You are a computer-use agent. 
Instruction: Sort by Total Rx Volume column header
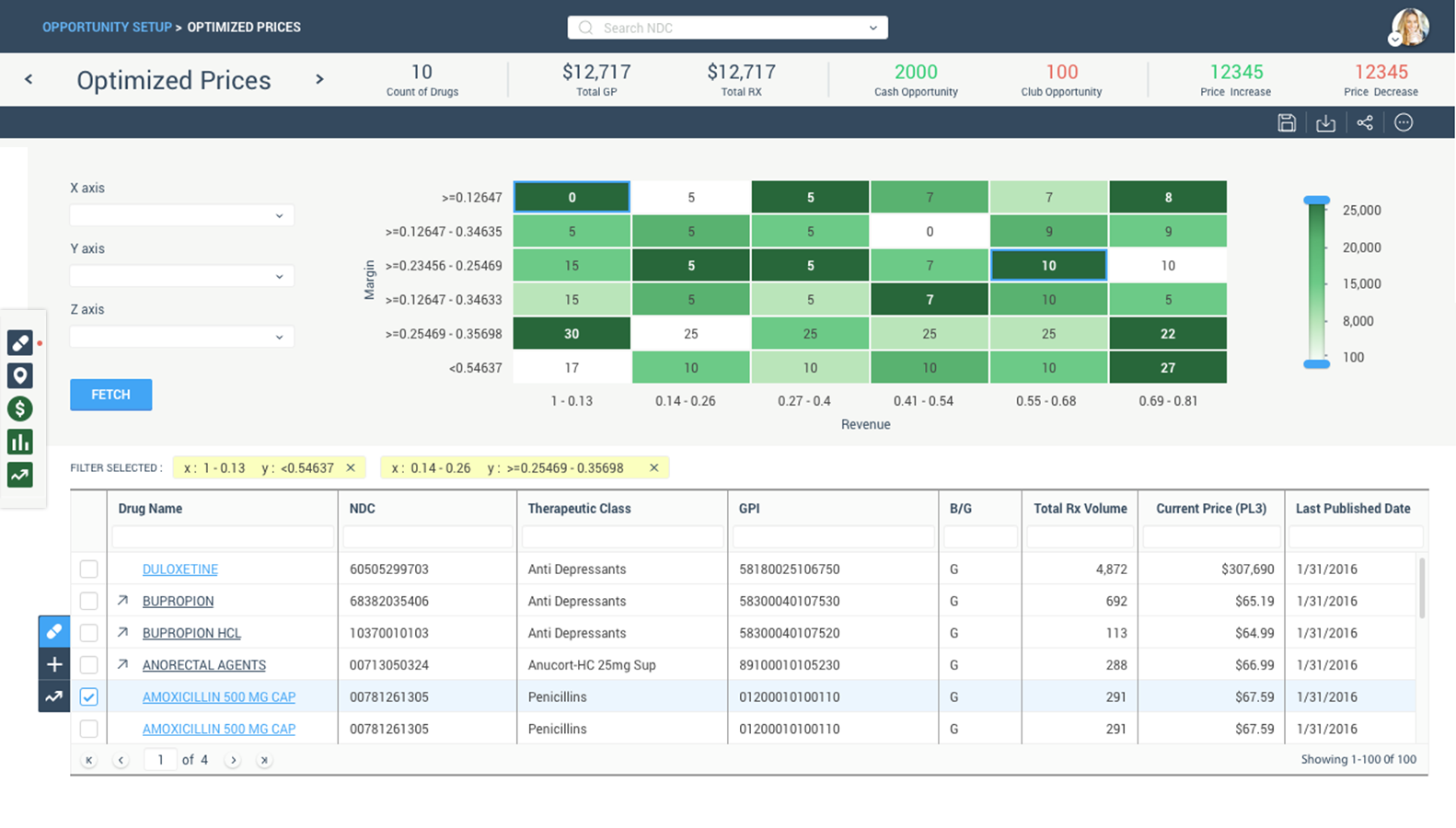[1080, 509]
